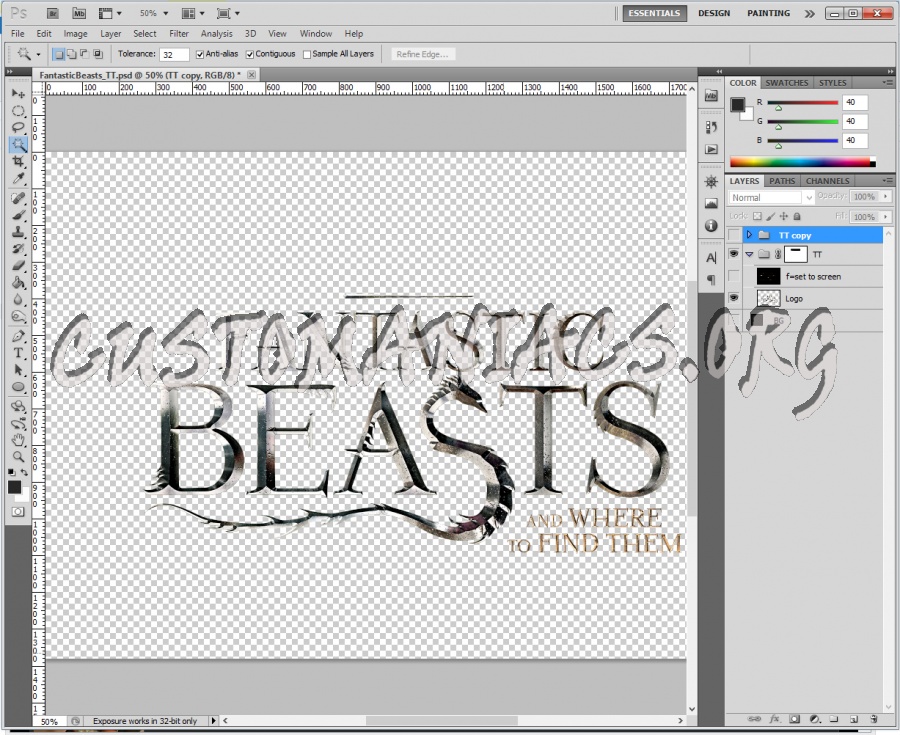The image size is (900, 735).
Task: Select the Eraser tool
Action: click(x=18, y=266)
